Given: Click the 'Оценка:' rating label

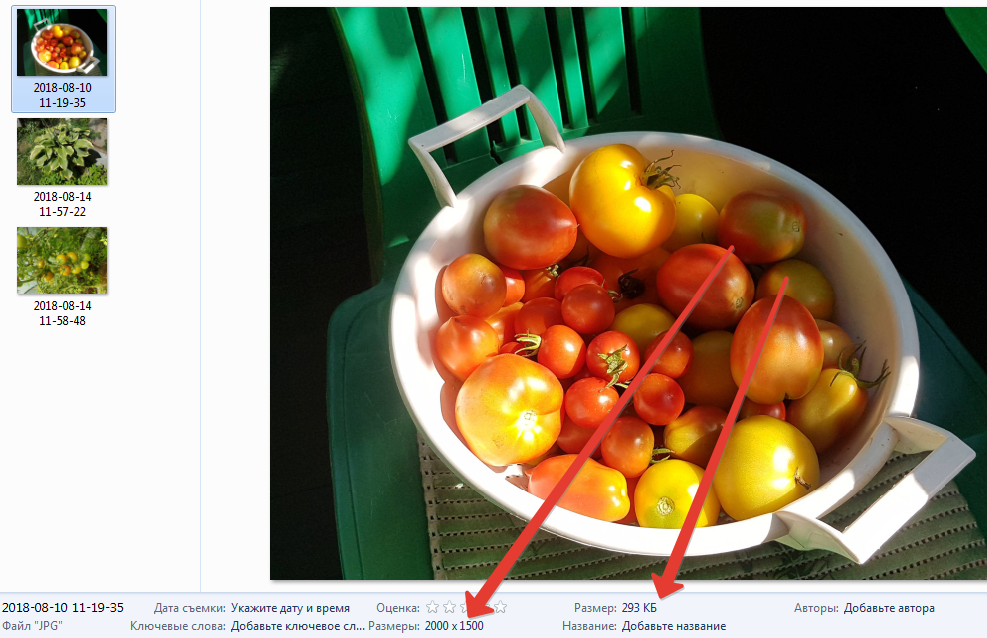Looking at the screenshot, I should [398, 608].
